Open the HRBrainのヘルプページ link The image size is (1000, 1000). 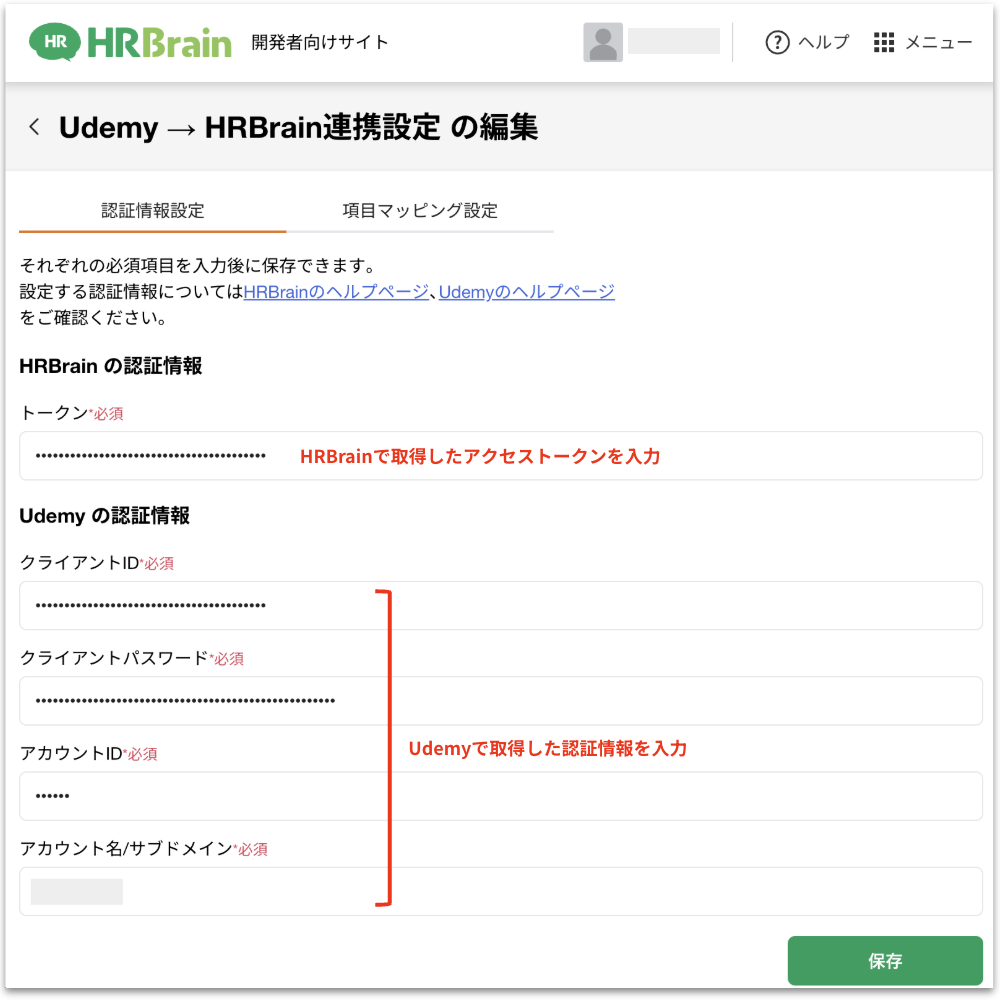point(336,292)
